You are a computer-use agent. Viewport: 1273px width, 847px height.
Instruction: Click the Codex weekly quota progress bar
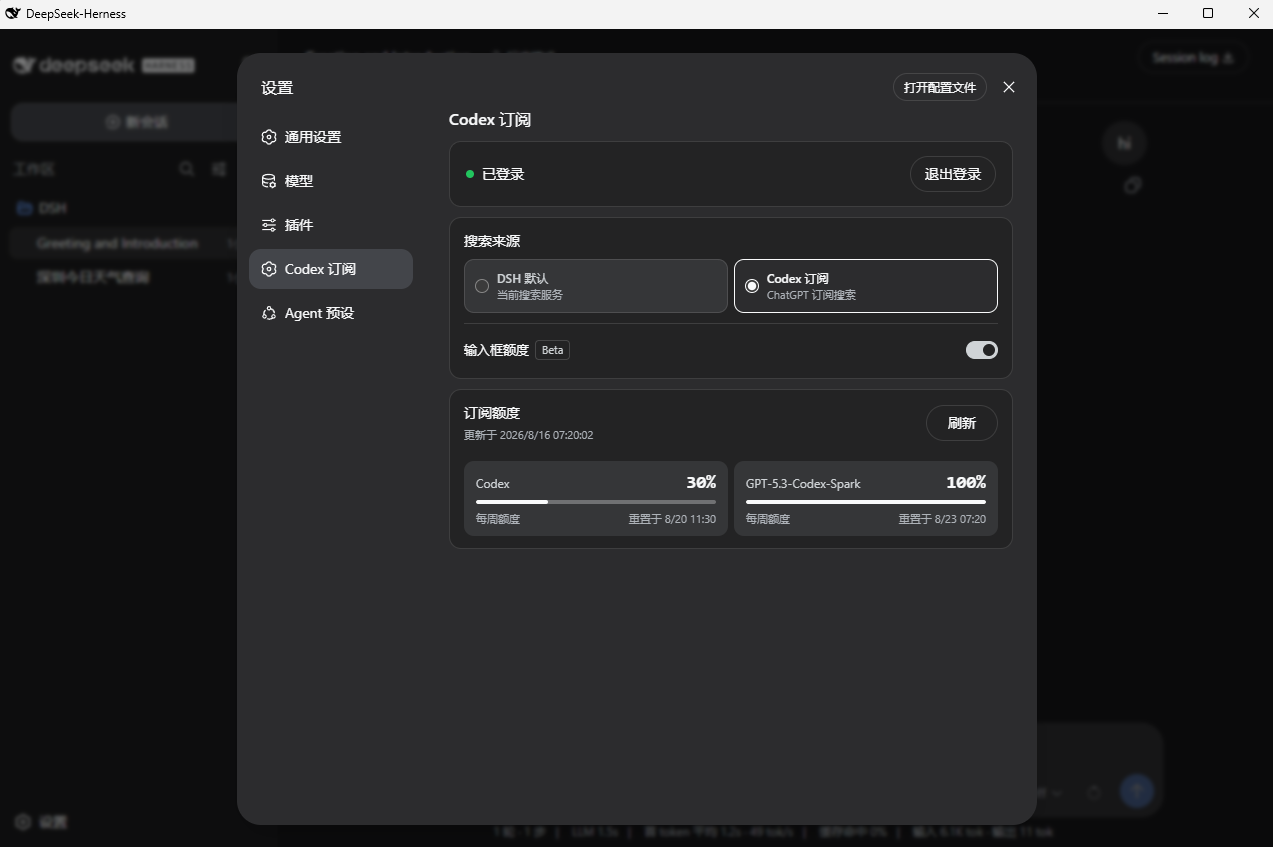coord(596,502)
